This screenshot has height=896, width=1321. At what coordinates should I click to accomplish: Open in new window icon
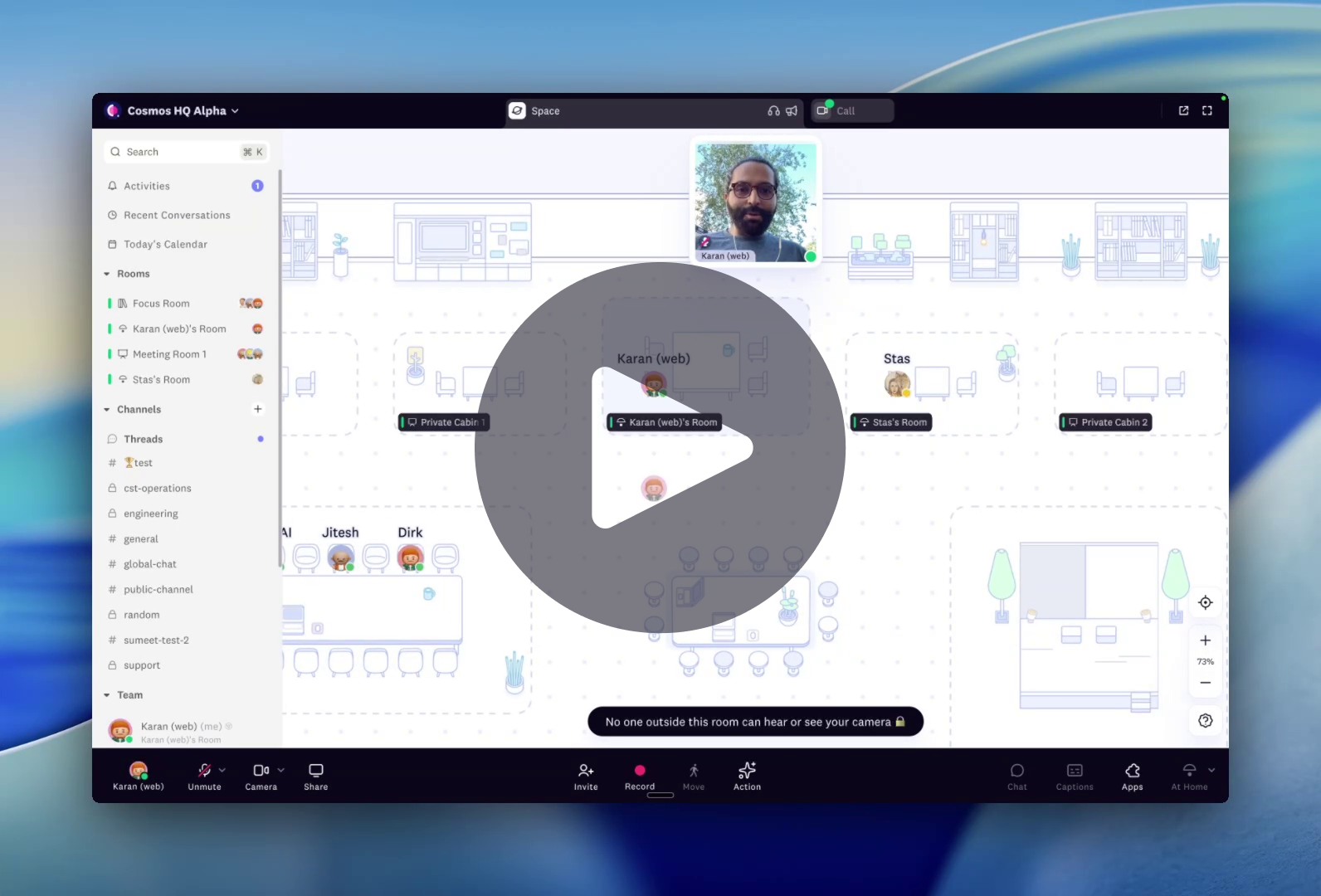1184,110
